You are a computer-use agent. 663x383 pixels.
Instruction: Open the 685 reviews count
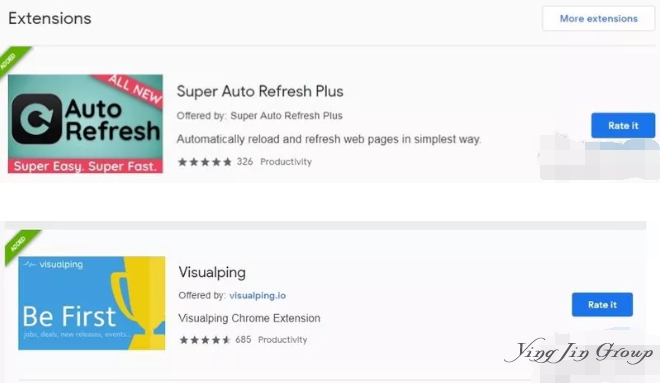tap(243, 339)
